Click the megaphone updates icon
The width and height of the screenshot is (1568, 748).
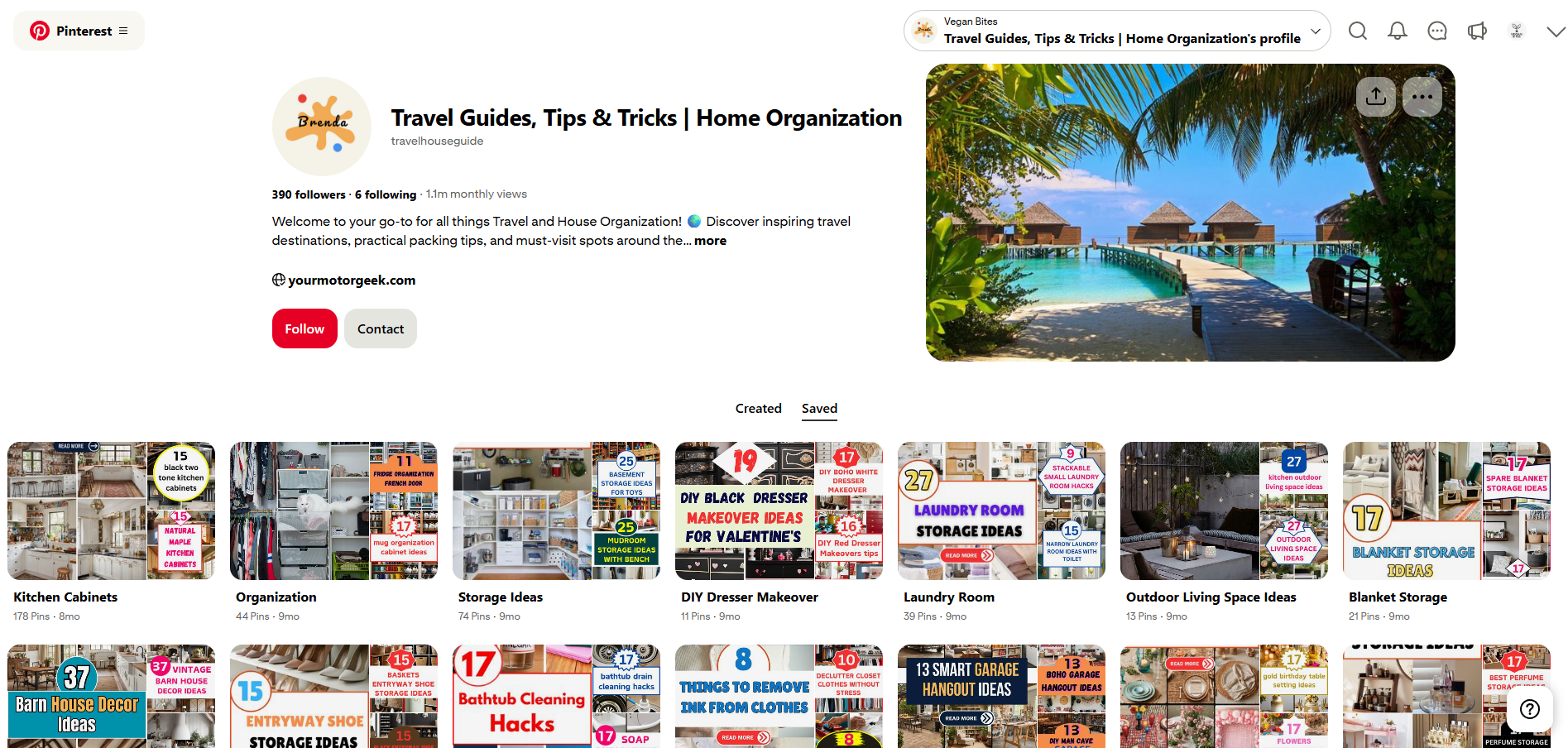(1477, 31)
